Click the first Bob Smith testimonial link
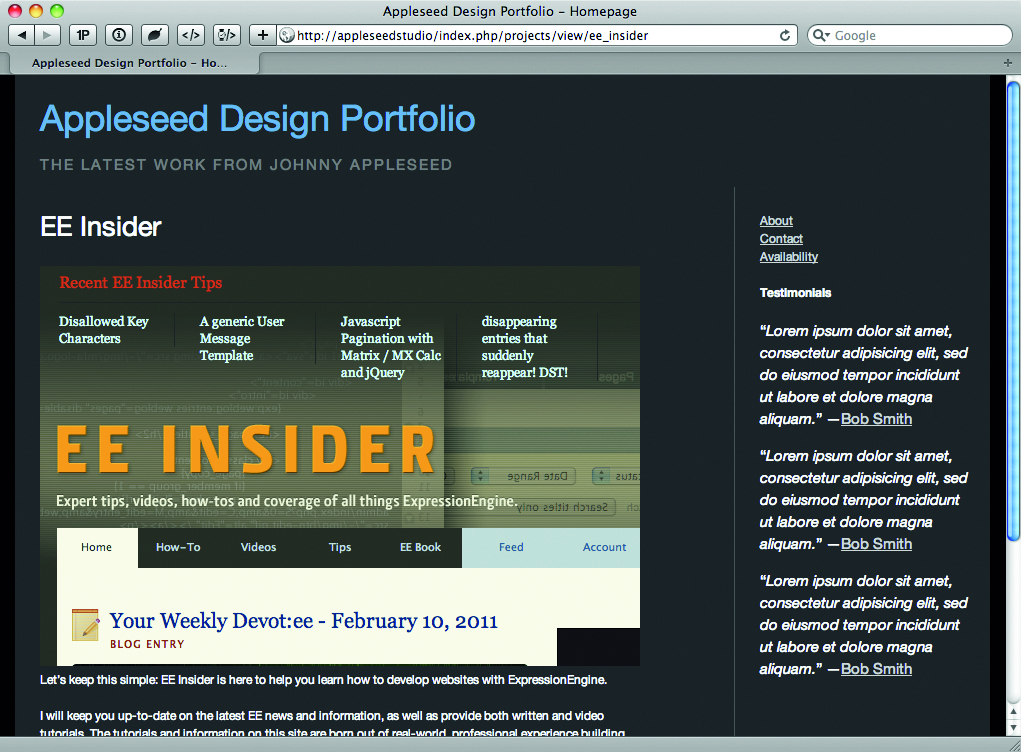Screen dimensions: 1021x752 click(x=876, y=419)
